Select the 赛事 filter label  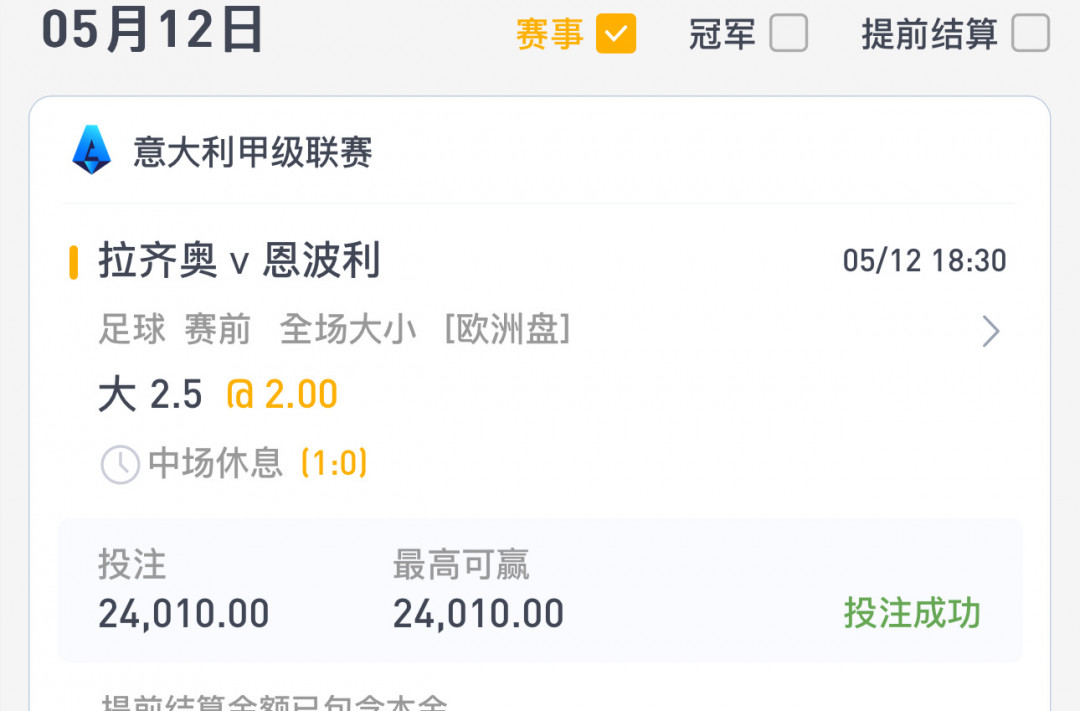click(x=550, y=34)
